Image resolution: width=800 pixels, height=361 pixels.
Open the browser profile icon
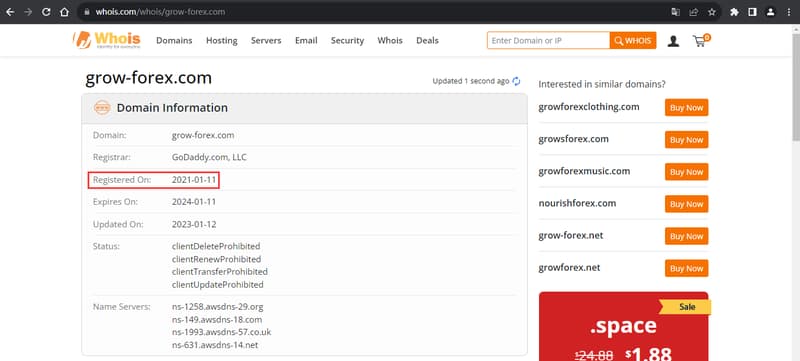(x=770, y=12)
